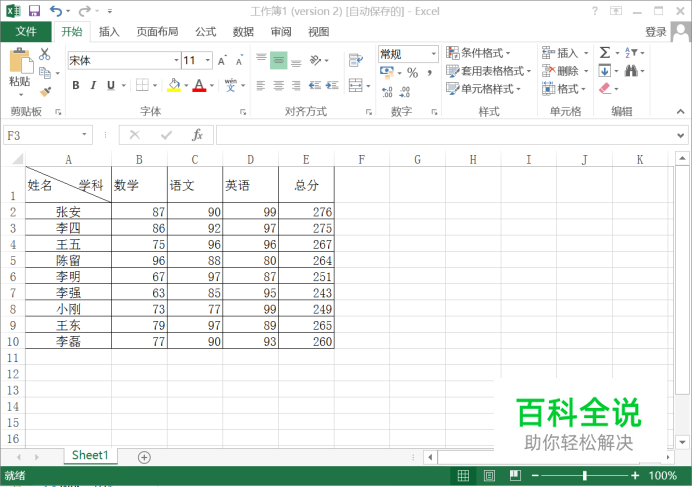Switch to the 数据 tab

243,32
